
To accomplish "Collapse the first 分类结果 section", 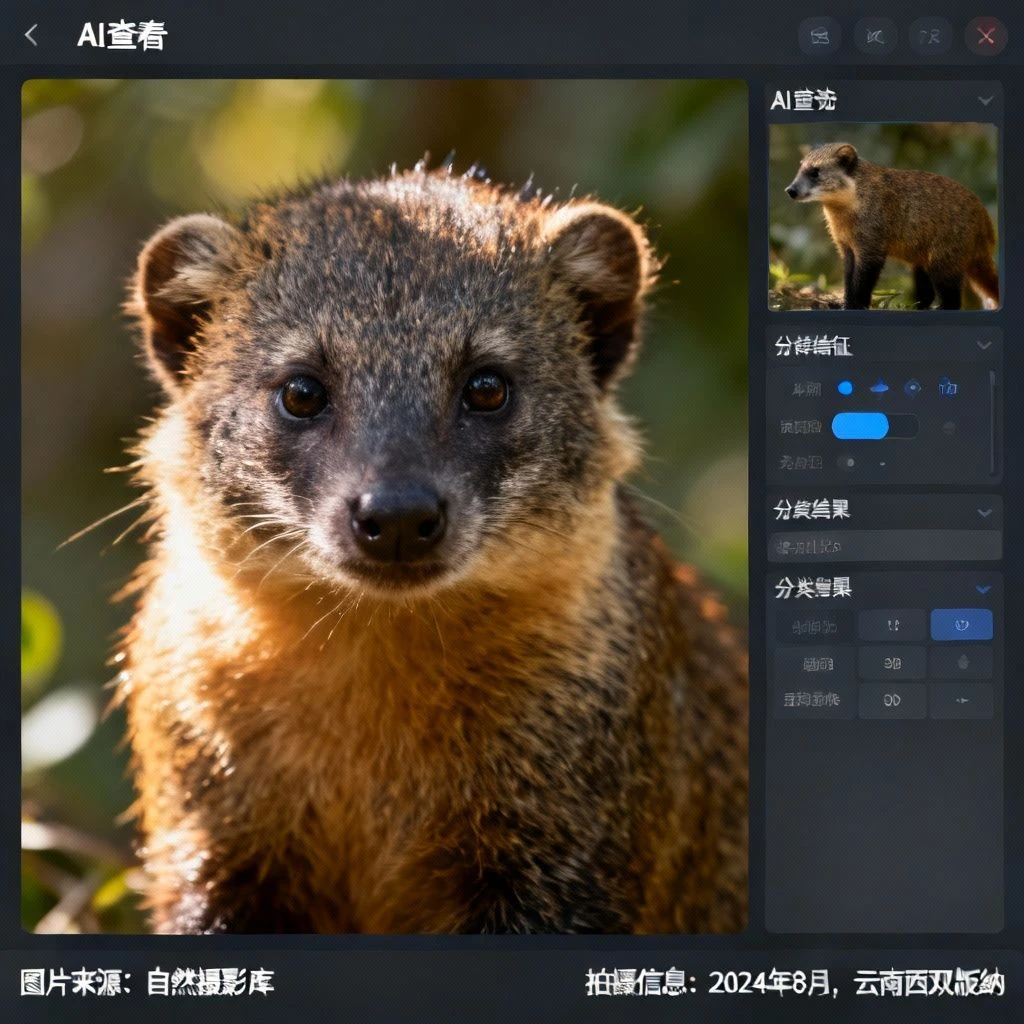I will point(984,512).
